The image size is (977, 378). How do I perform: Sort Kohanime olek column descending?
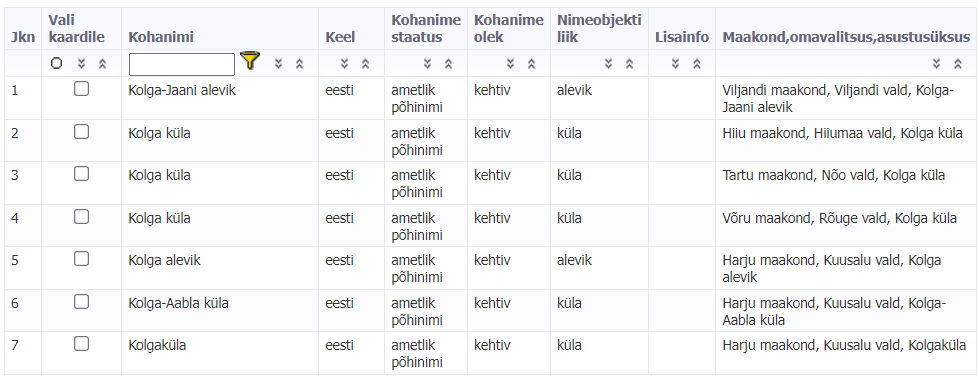coord(510,64)
